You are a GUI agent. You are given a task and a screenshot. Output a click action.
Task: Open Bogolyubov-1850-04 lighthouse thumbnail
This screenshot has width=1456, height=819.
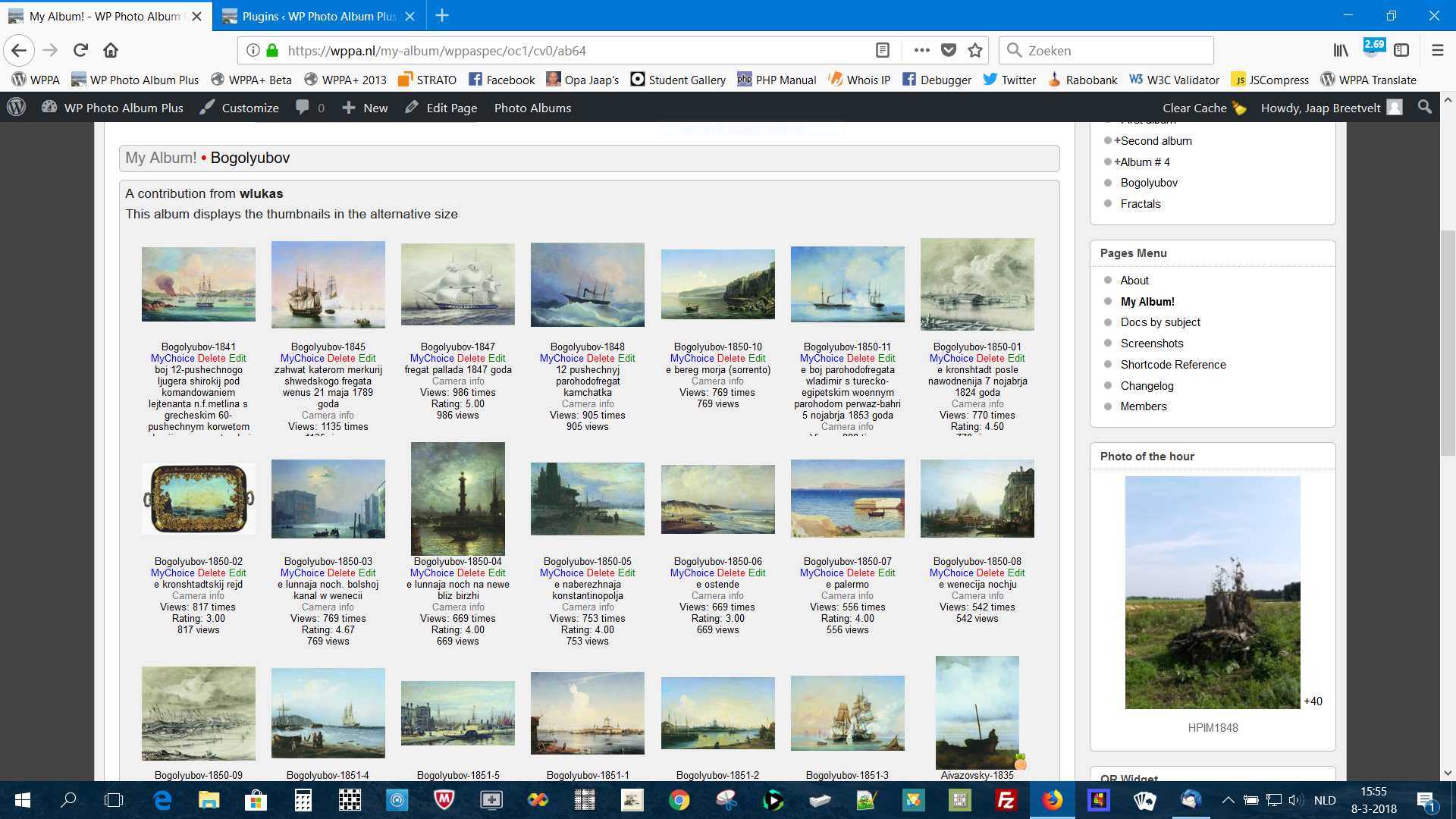(x=458, y=499)
